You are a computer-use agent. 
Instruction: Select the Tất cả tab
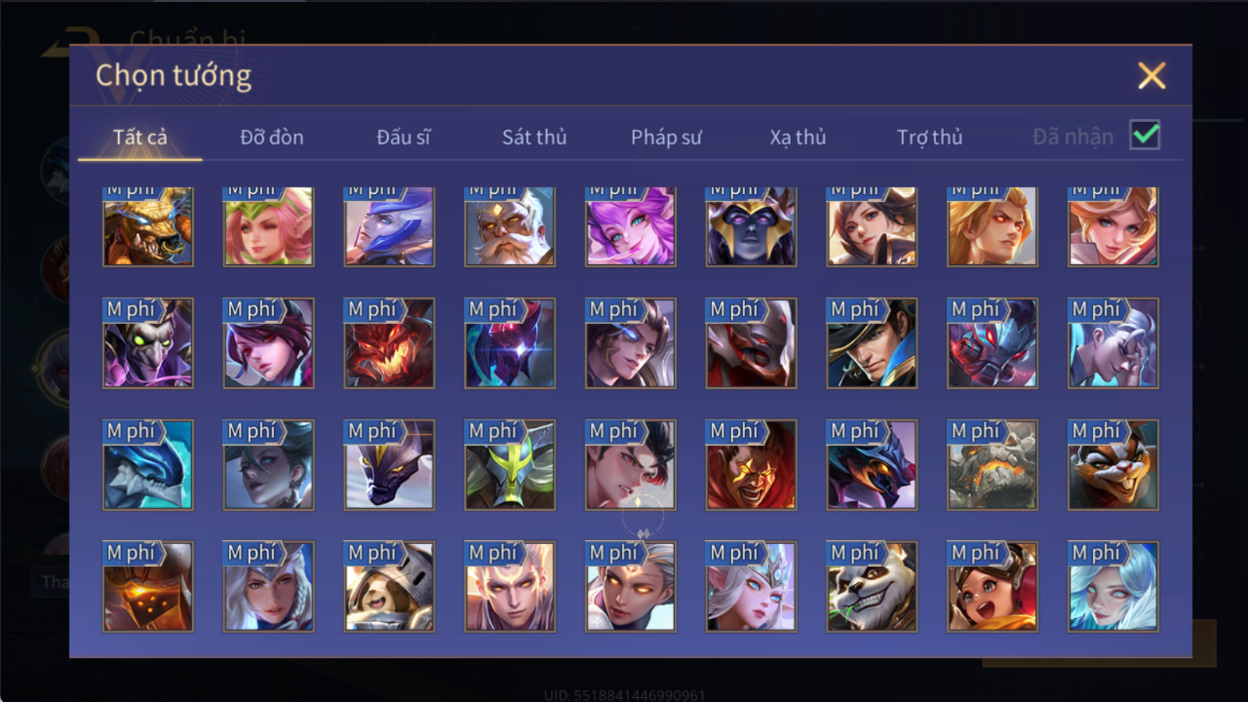tap(140, 137)
